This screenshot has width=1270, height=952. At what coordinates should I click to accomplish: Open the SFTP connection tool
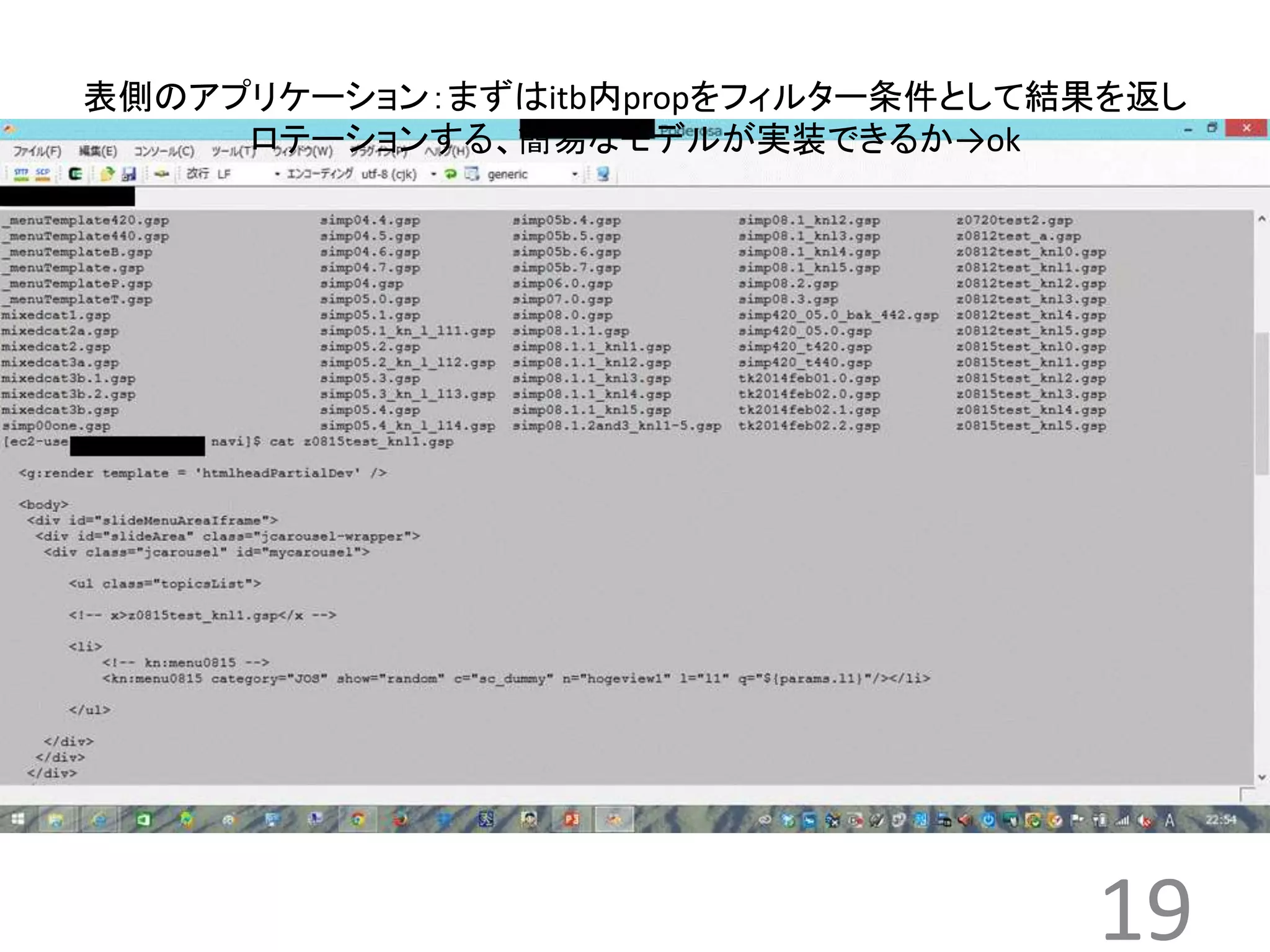pos(21,174)
